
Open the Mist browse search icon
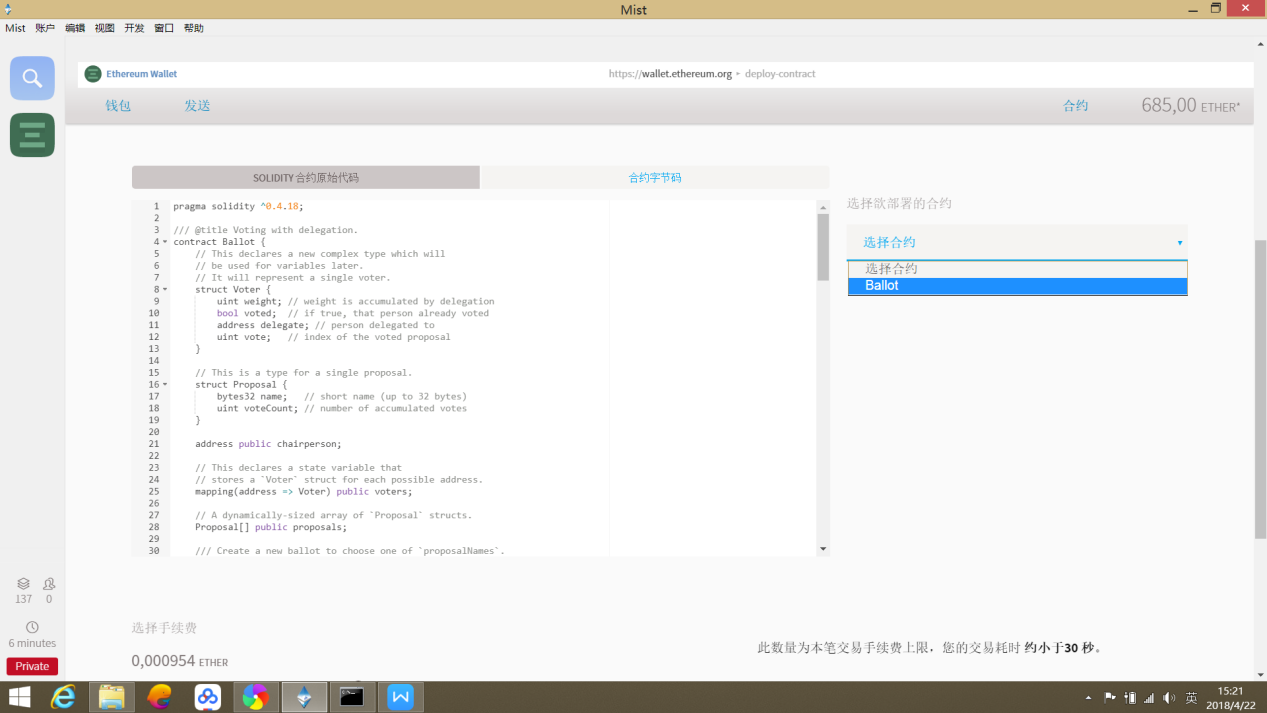(32, 78)
